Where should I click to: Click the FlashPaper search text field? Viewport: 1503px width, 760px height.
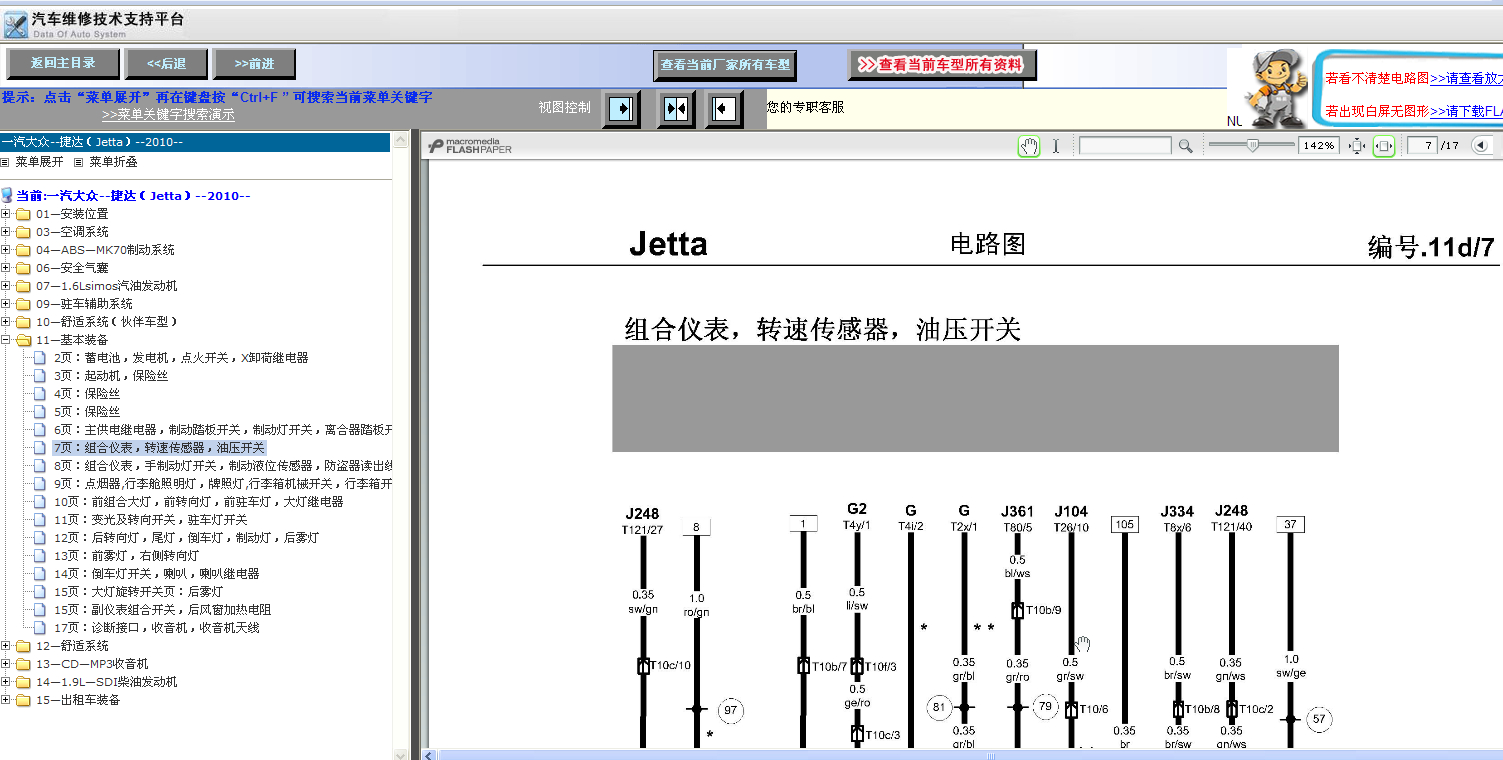pyautogui.click(x=1125, y=146)
